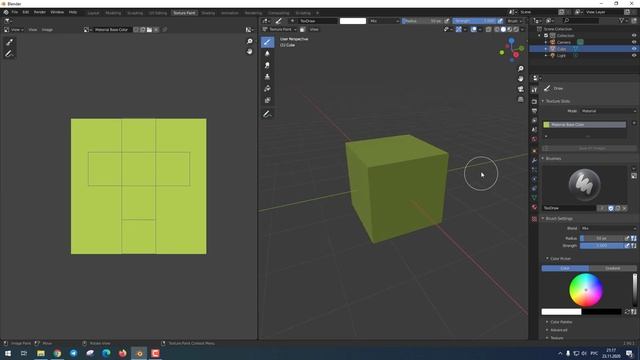Click the zoom icon in image editor
The width and height of the screenshot is (640, 360).
coord(249,41)
